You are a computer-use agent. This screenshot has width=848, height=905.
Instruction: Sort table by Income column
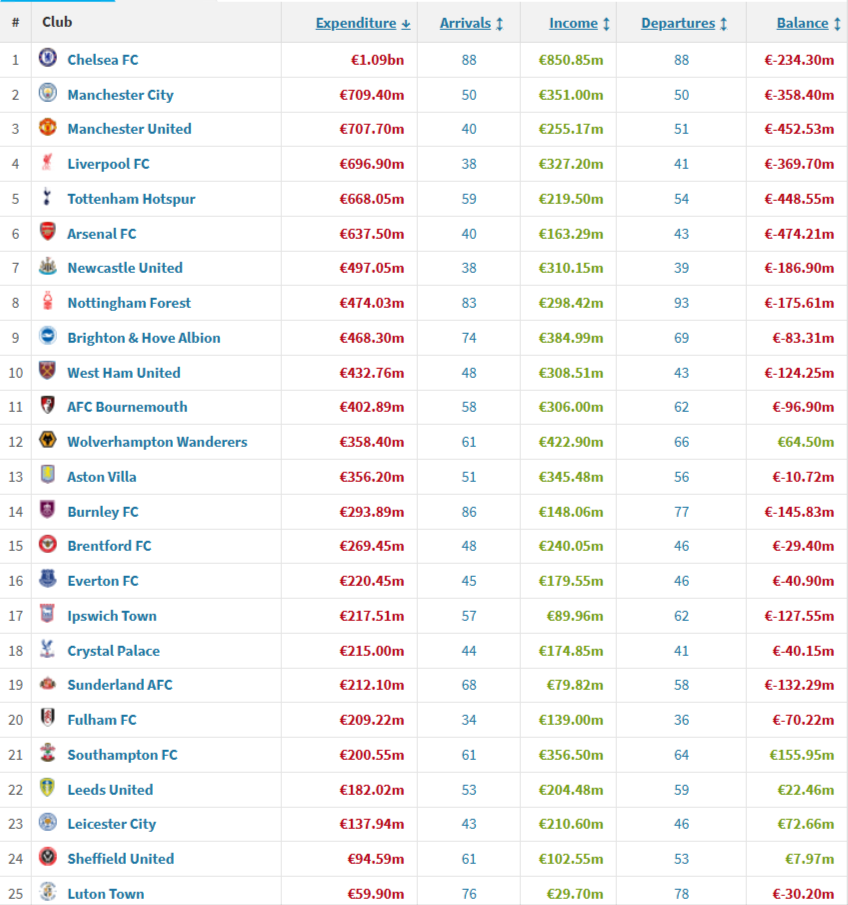point(579,23)
